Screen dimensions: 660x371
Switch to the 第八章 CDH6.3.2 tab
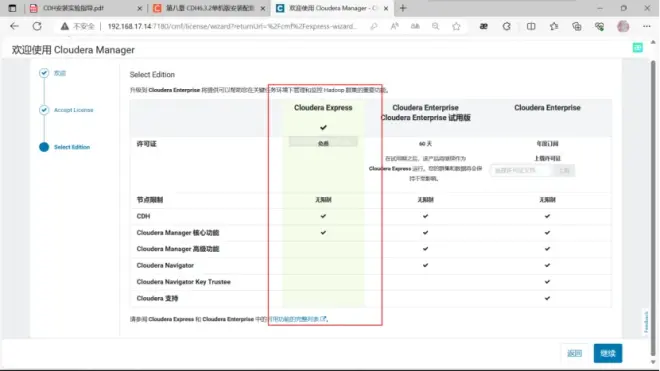point(210,8)
